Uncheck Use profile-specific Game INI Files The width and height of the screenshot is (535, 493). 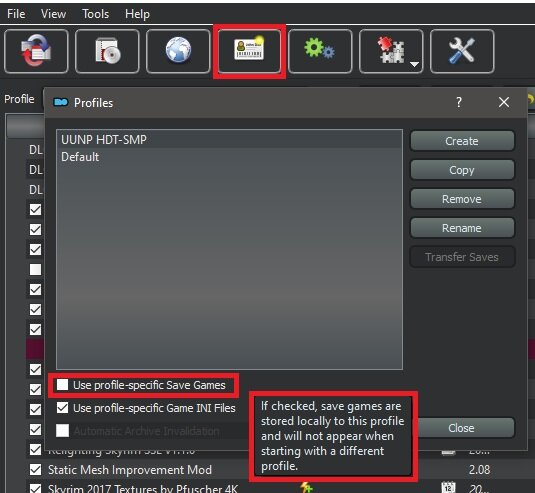click(x=62, y=407)
